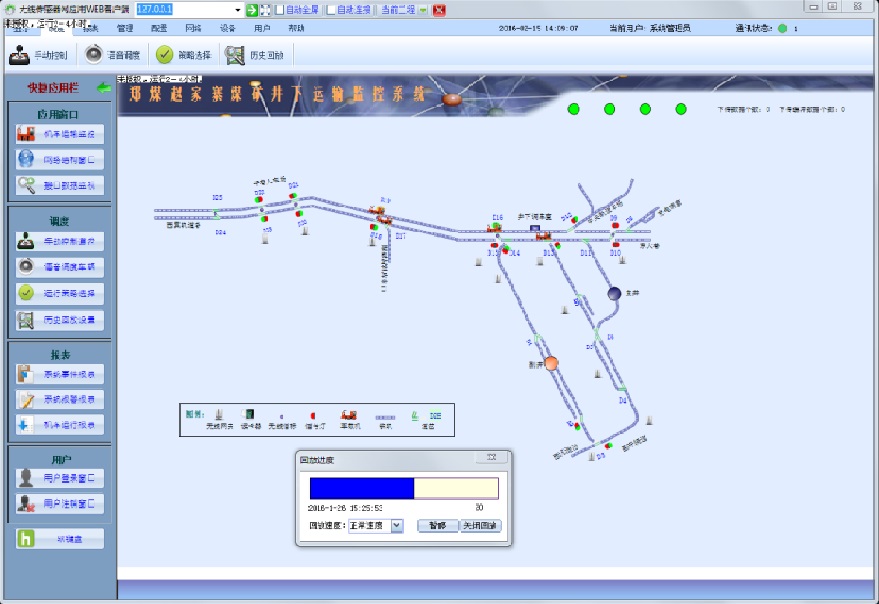
Task: Open the 回放速度 playback speed dropdown
Action: (396, 525)
